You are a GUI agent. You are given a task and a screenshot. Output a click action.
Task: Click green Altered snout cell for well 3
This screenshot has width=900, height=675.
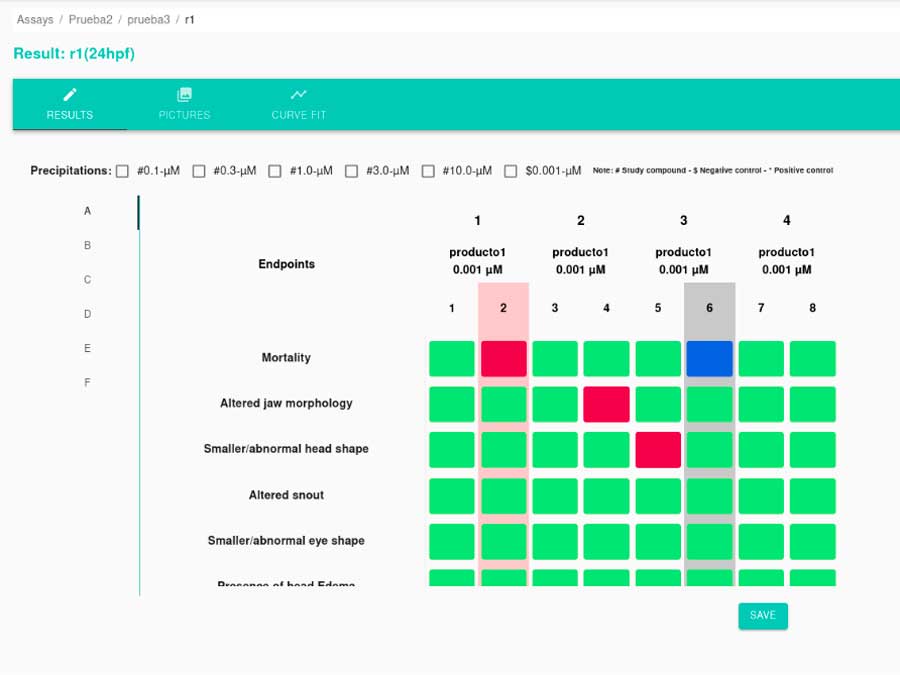click(554, 496)
